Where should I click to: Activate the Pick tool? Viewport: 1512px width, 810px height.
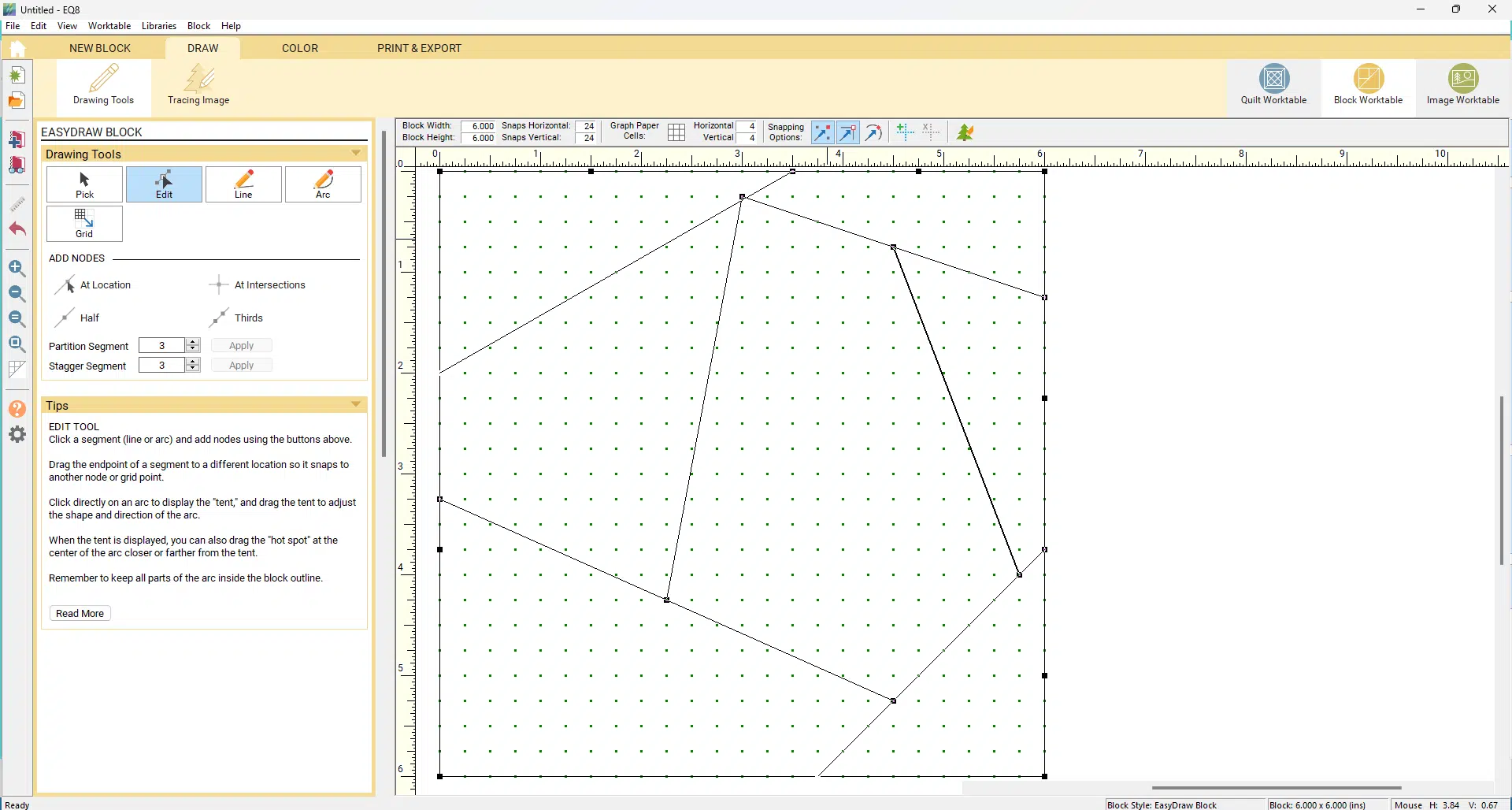tap(84, 184)
